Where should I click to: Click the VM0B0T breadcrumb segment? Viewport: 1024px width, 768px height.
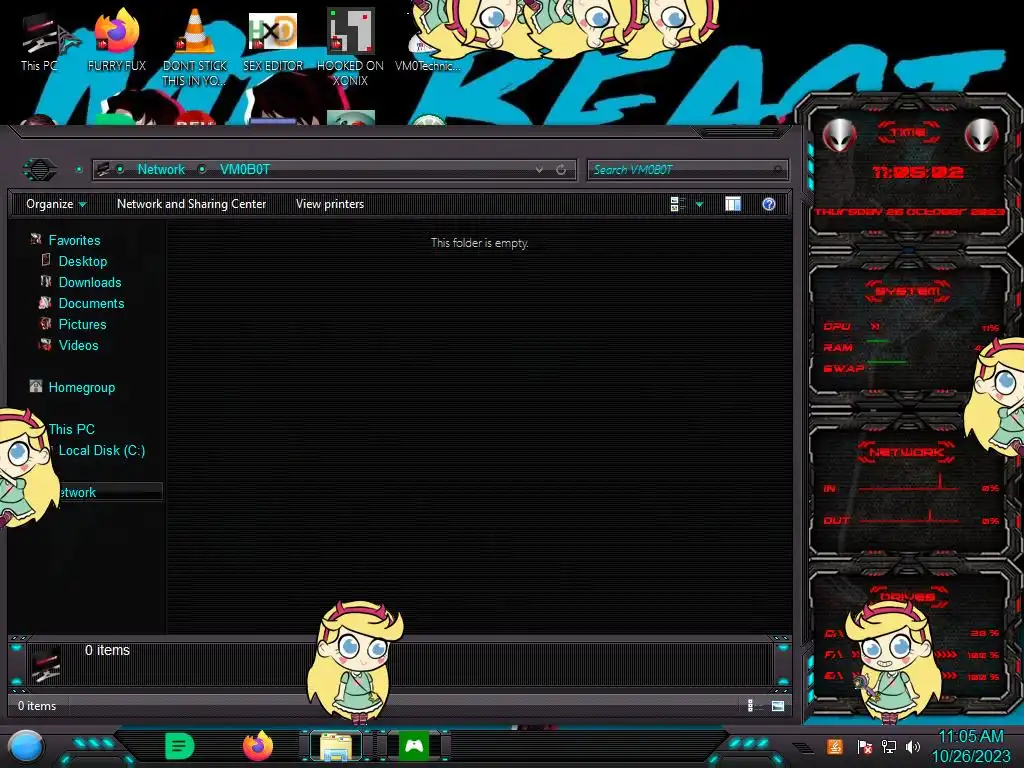245,170
